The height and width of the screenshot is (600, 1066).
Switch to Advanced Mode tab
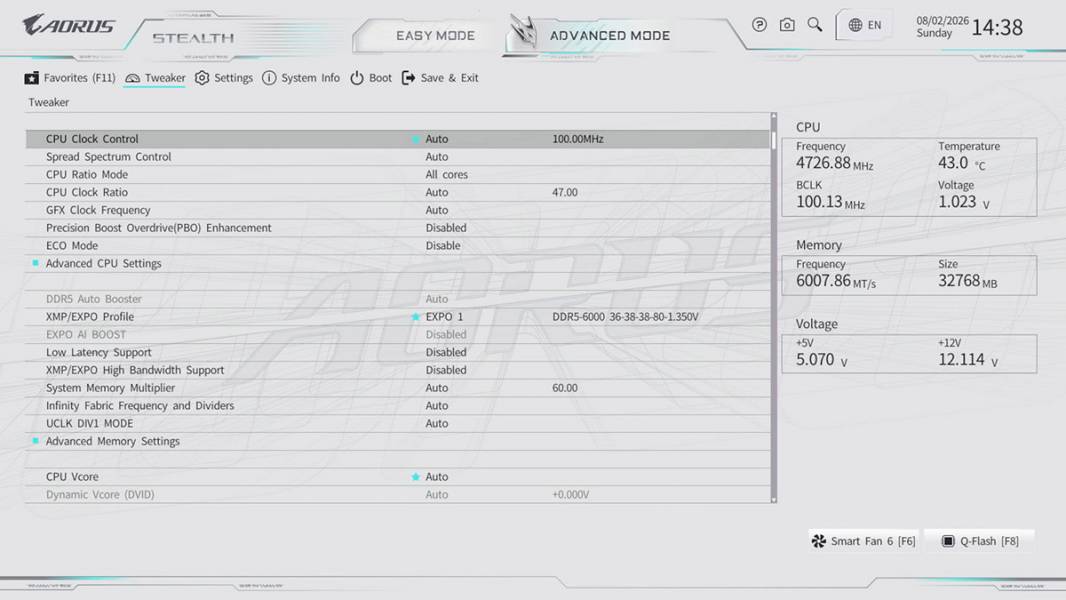[610, 35]
